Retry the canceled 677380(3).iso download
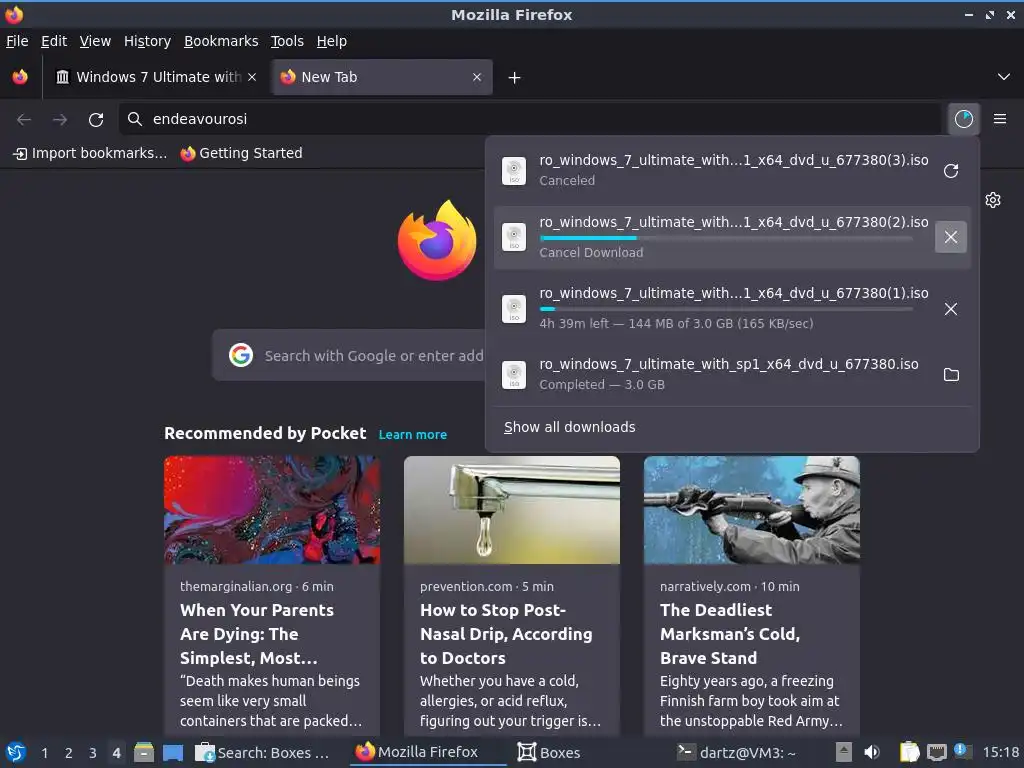Screen dimensions: 1024x768 [951, 171]
